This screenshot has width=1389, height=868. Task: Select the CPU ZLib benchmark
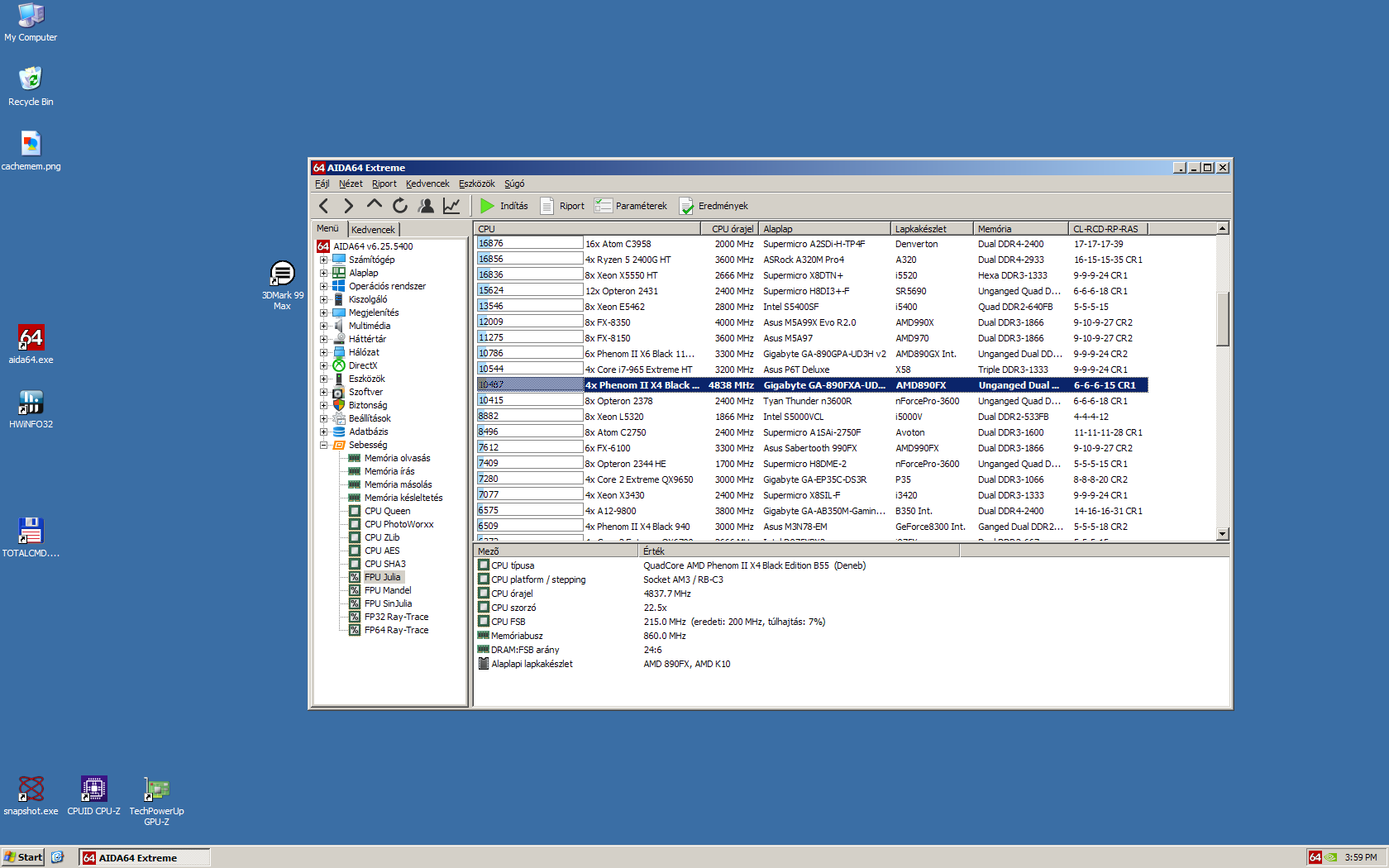(382, 537)
